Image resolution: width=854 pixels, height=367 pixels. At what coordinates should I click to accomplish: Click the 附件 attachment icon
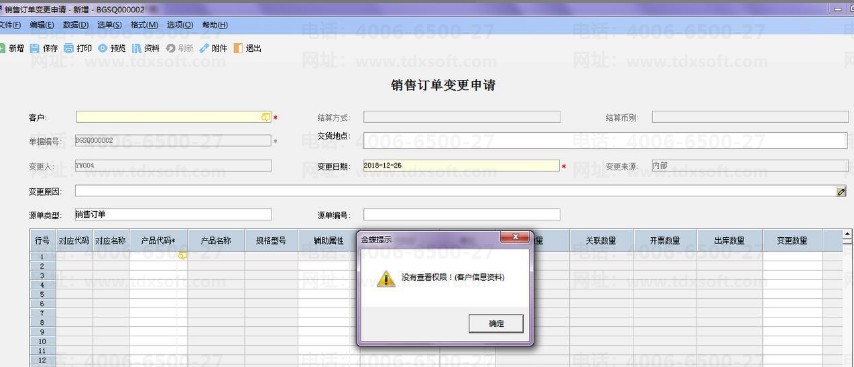click(x=204, y=48)
